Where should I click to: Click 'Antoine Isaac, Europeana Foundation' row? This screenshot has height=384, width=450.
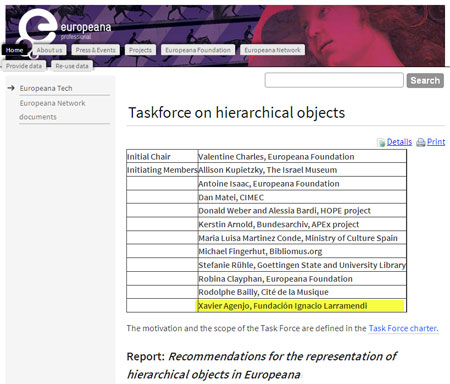(302, 184)
